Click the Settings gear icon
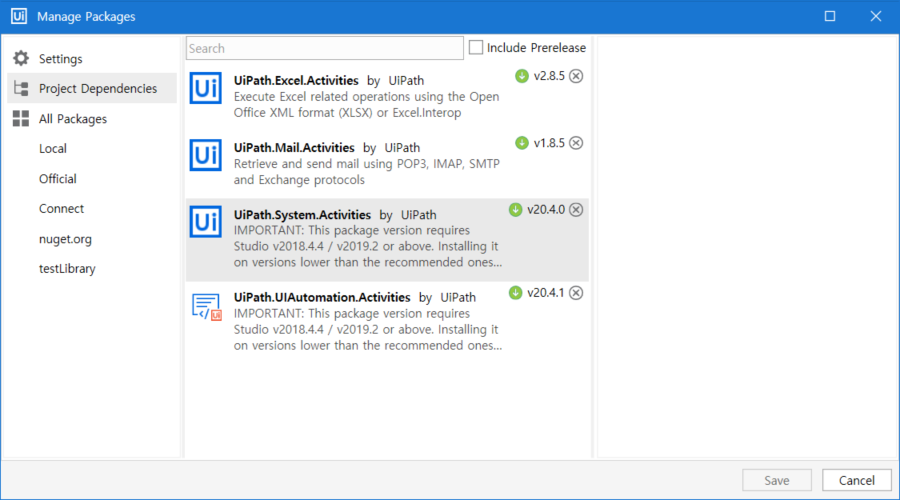Screen dimensions: 900x500 (x=21, y=58)
